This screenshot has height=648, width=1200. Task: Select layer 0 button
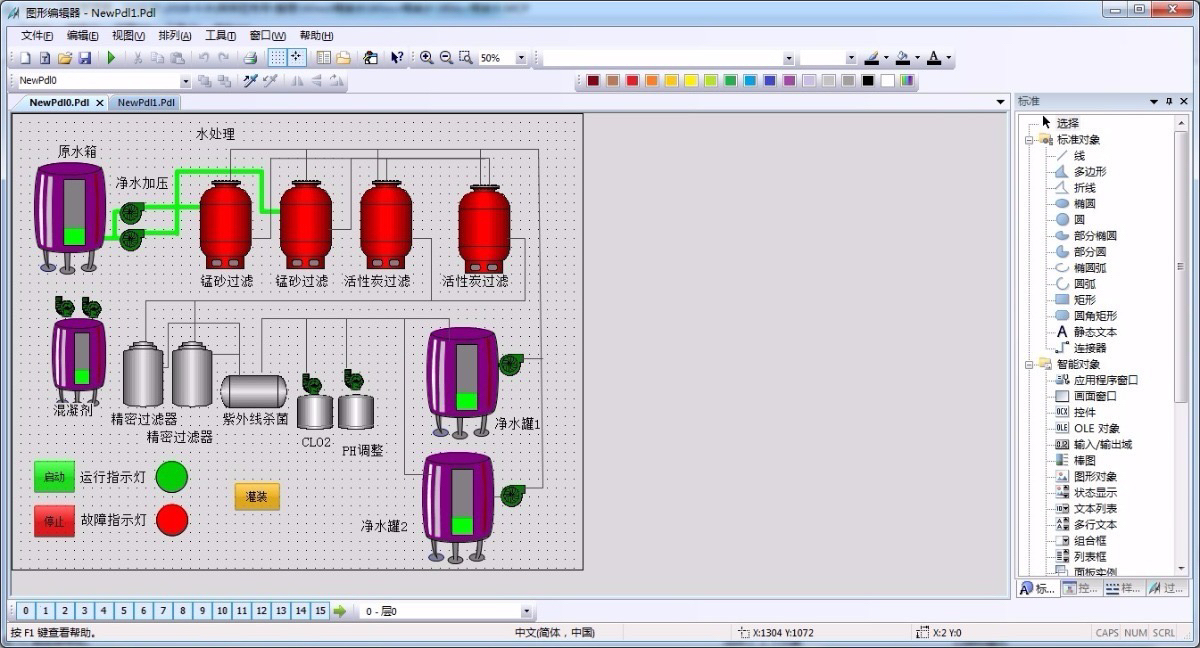click(25, 611)
